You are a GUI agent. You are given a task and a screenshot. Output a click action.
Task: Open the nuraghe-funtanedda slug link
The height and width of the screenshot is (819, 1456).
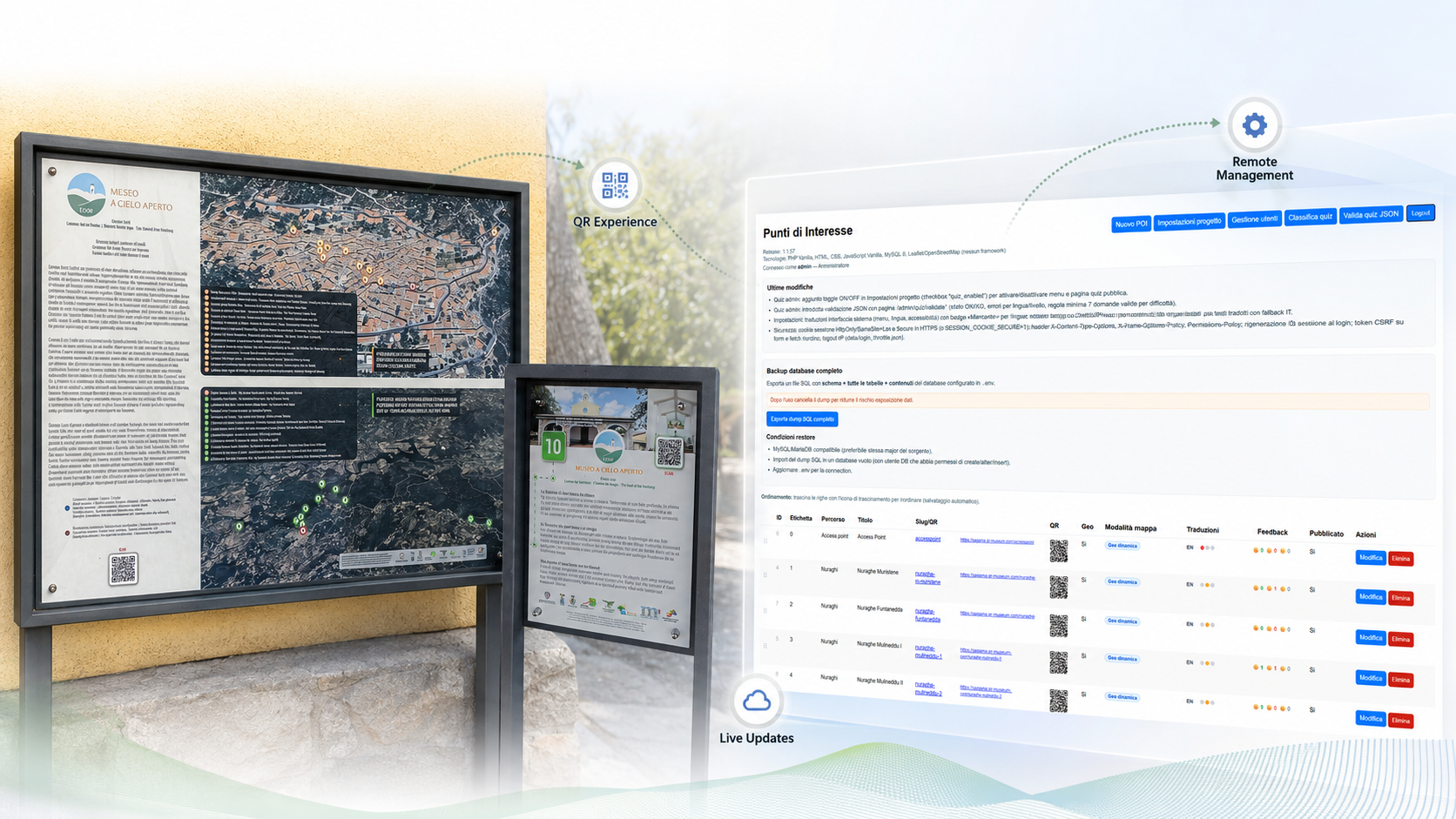(x=927, y=615)
